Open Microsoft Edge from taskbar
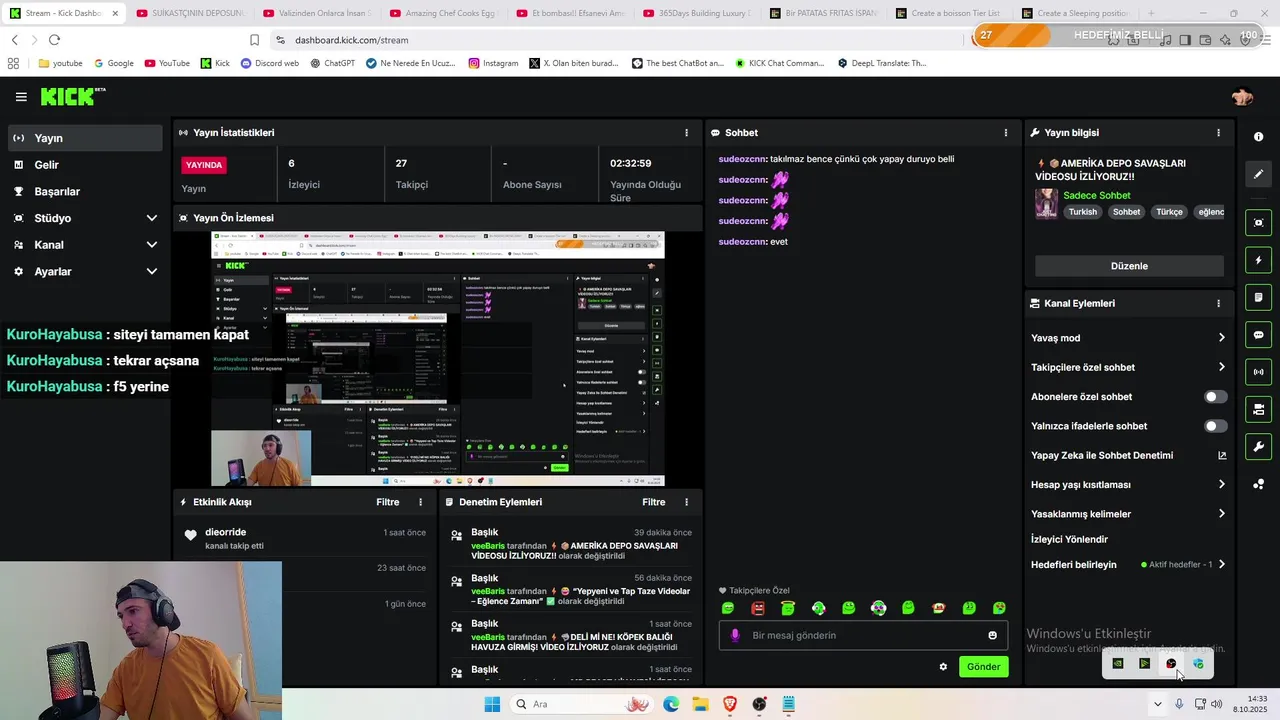This screenshot has width=1280, height=720. click(671, 704)
